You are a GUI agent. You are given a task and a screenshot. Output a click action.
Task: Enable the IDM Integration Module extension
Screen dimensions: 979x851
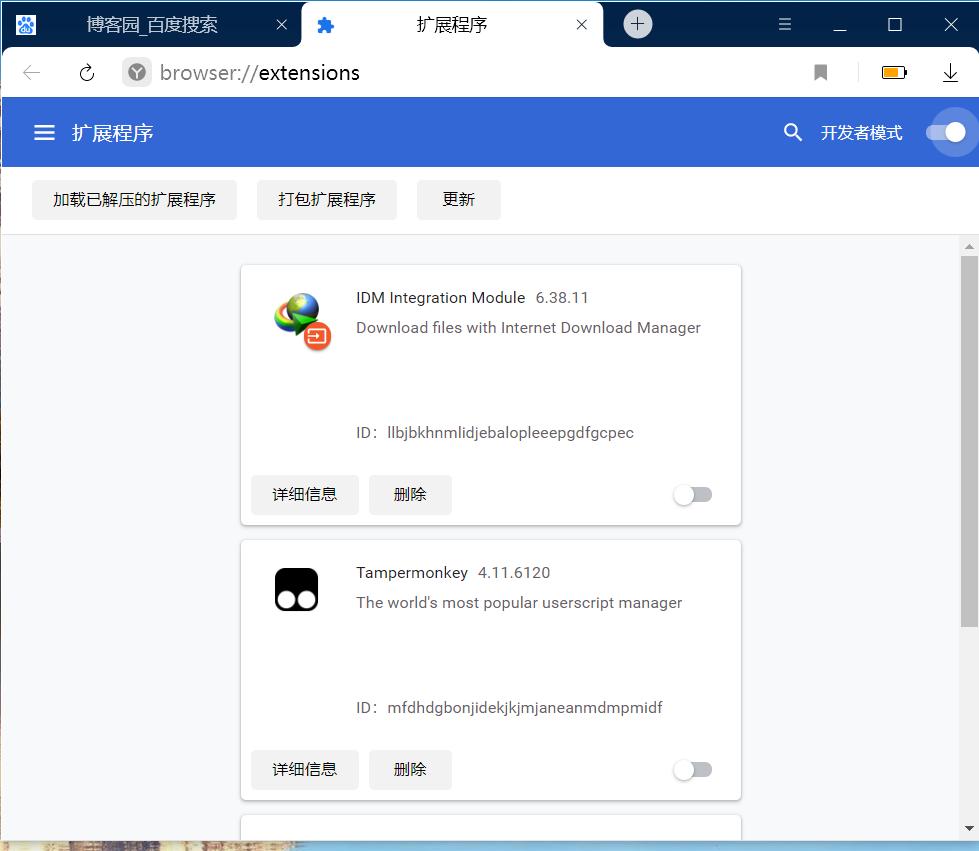693,494
